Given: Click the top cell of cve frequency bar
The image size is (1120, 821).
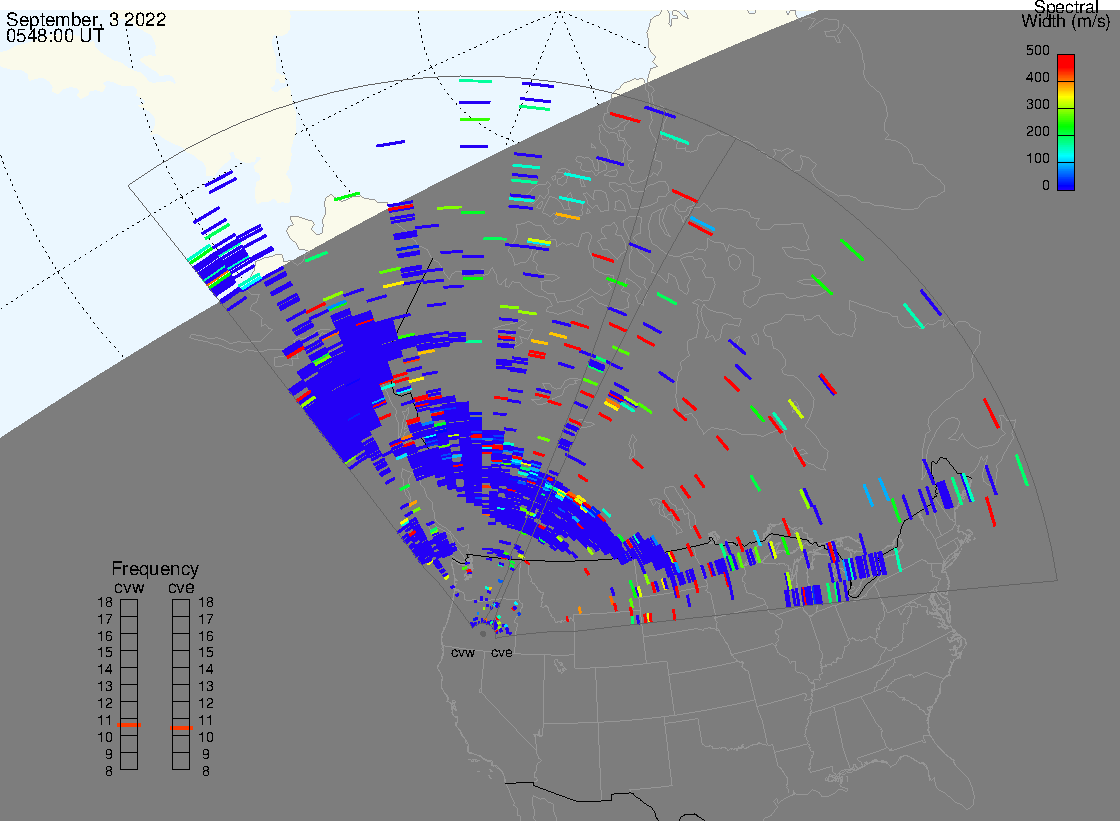Looking at the screenshot, I should point(181,608).
